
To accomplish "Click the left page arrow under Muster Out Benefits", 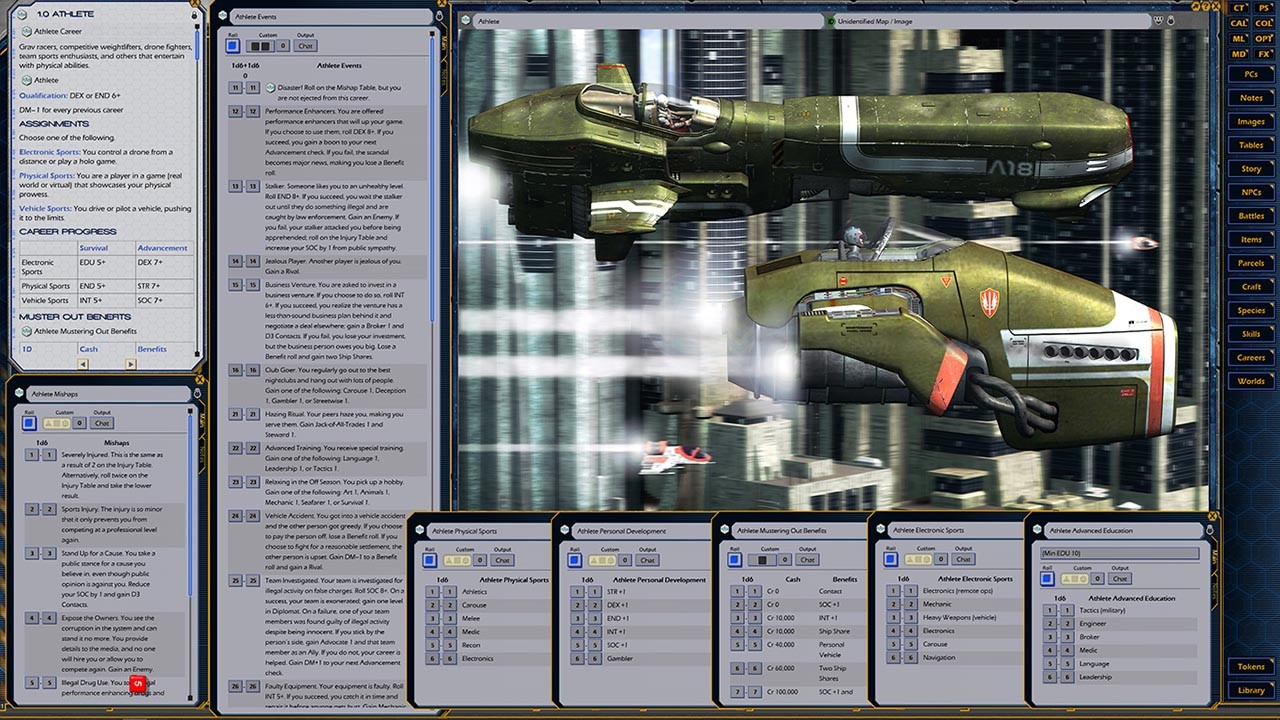I will coord(82,364).
